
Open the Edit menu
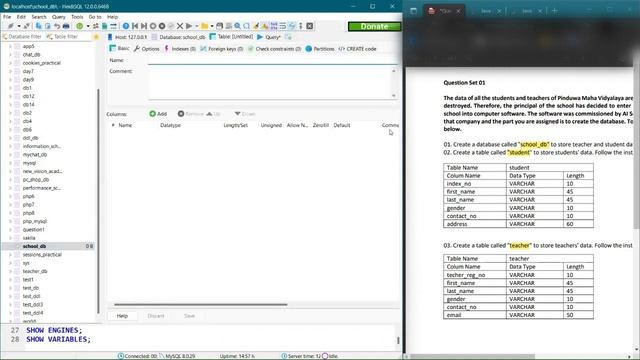click(x=21, y=17)
